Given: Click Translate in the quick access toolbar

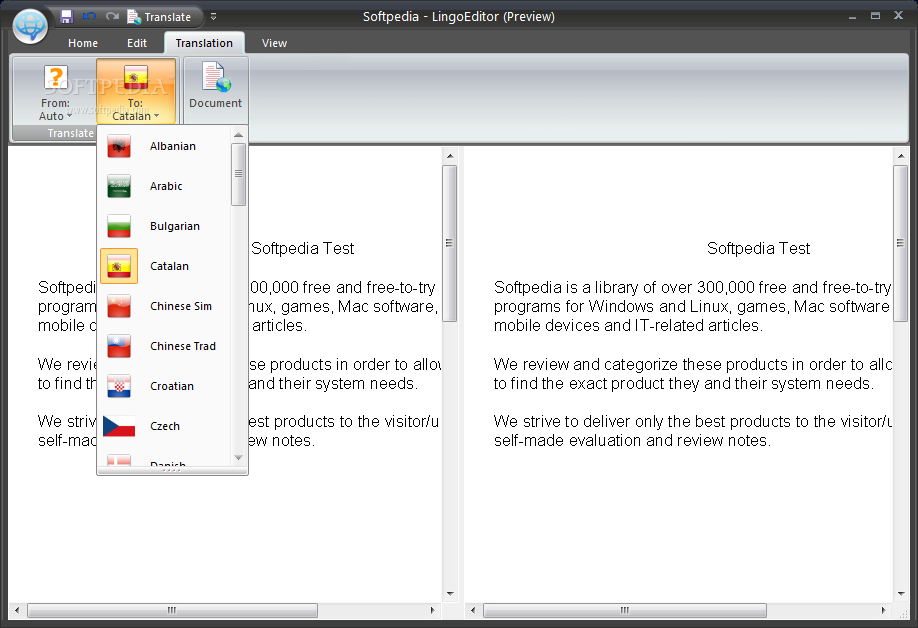Looking at the screenshot, I should tap(159, 17).
